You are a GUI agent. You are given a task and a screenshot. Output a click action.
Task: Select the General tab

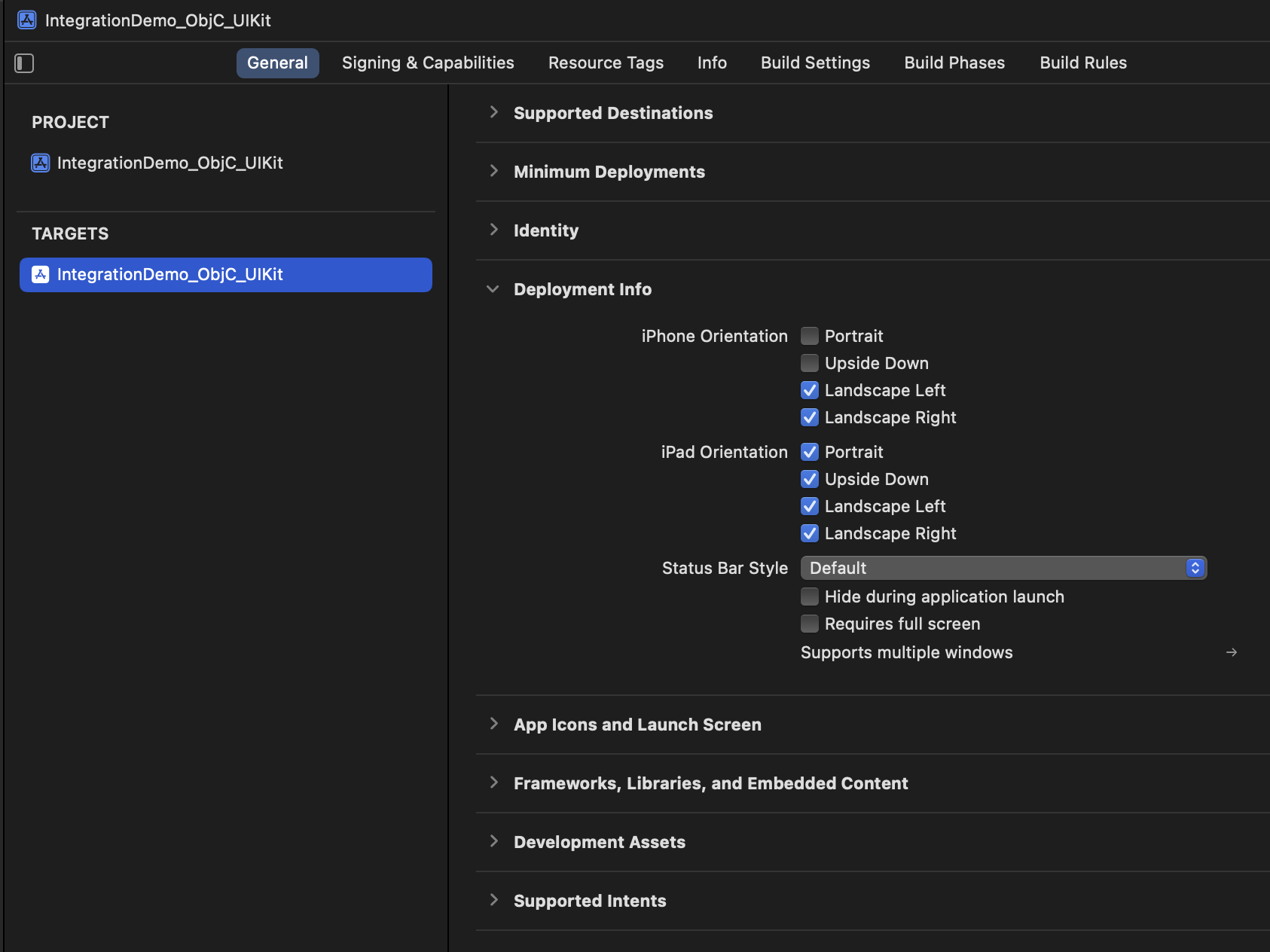278,63
